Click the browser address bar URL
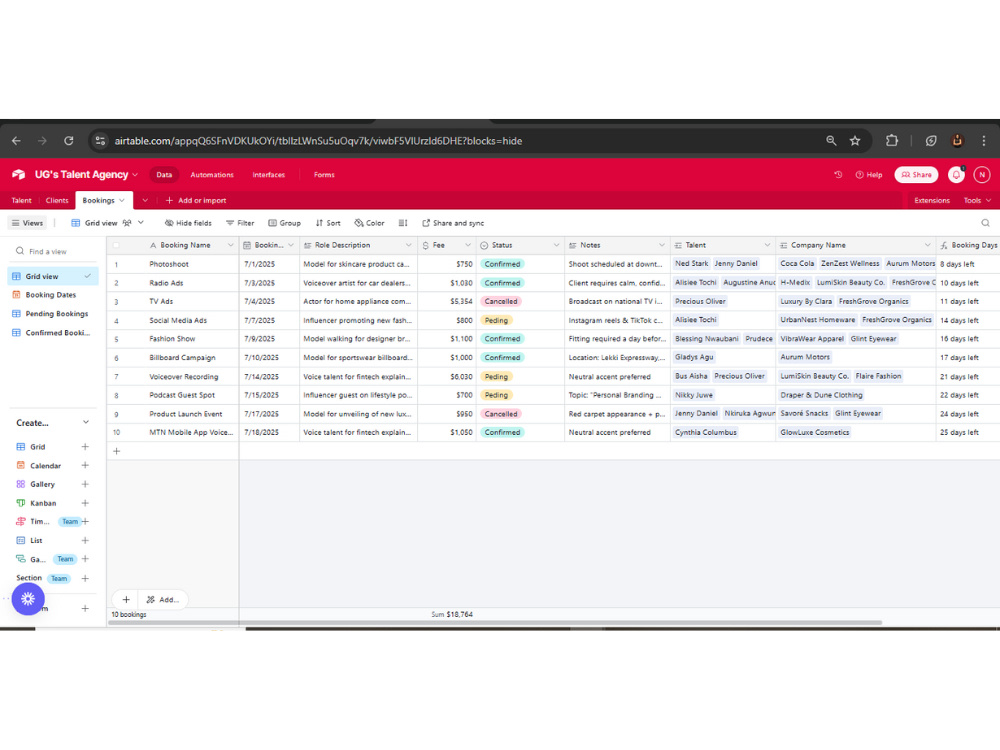This screenshot has height=750, width=1000. click(318, 141)
